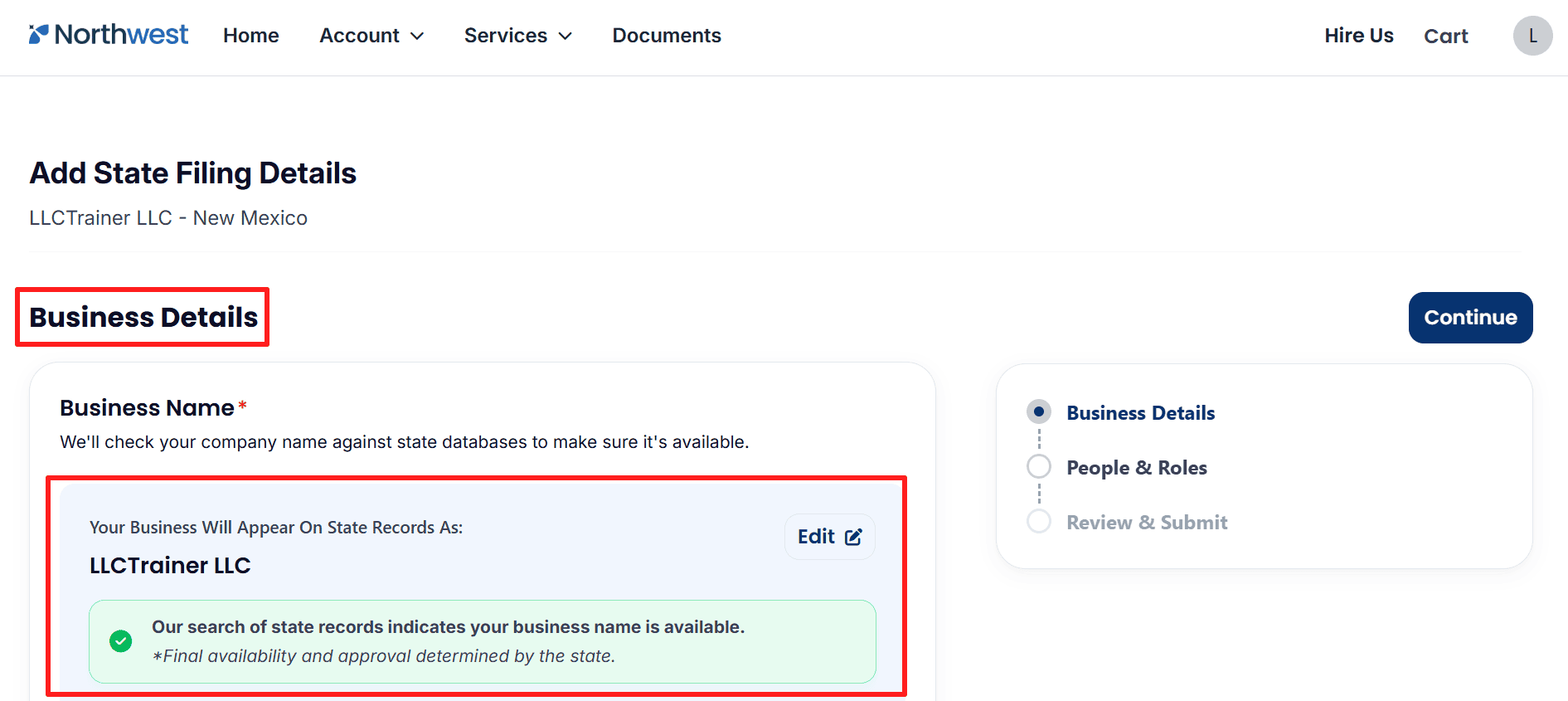Open the user avatar L menu
This screenshot has height=701, width=1568.
click(1532, 36)
